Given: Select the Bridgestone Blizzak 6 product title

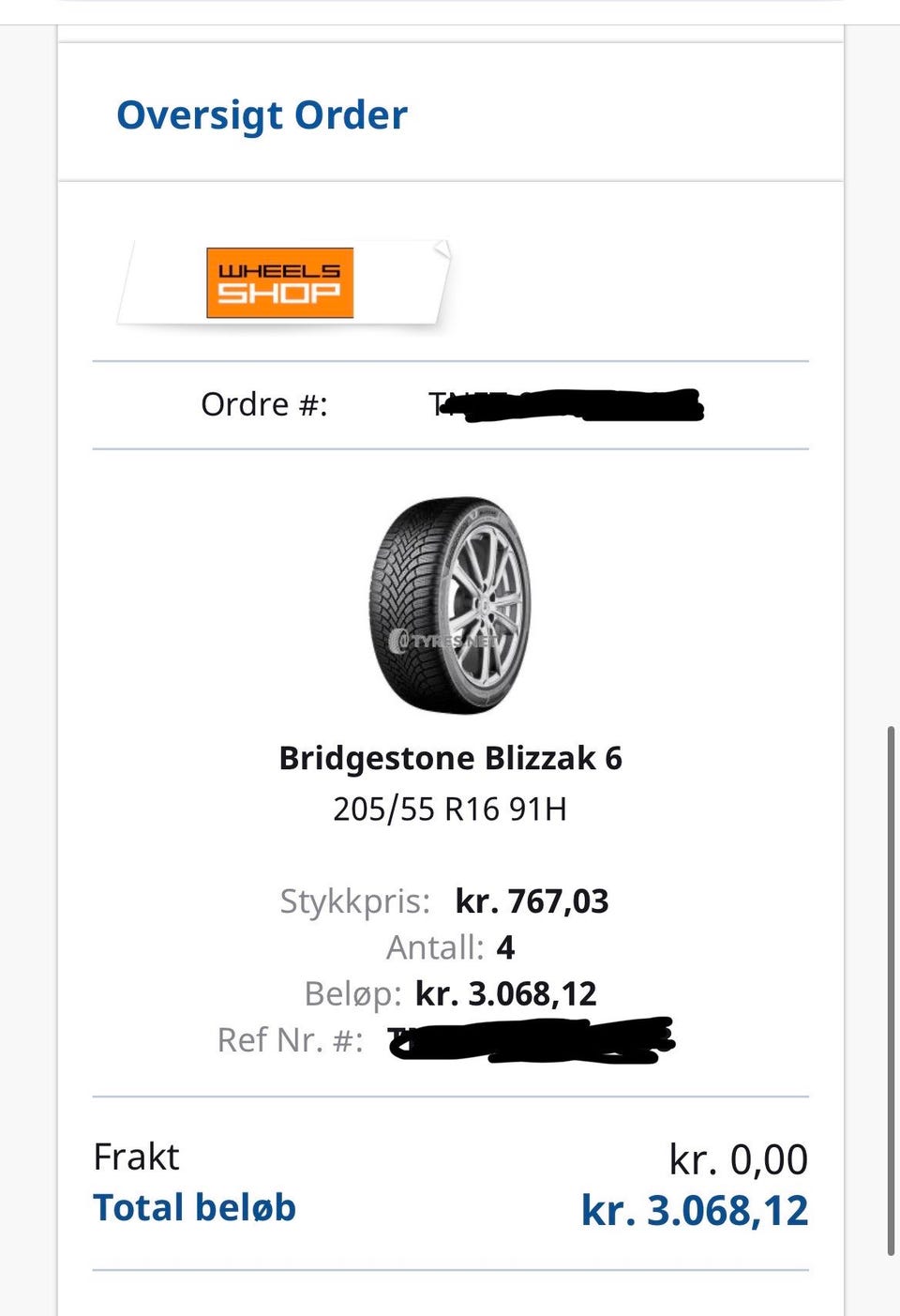Looking at the screenshot, I should click(x=450, y=758).
